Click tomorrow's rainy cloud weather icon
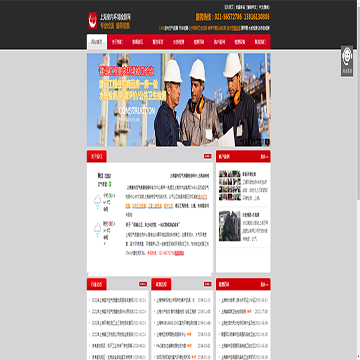Image resolution: width=360 pixels, height=360 pixels. [97, 230]
